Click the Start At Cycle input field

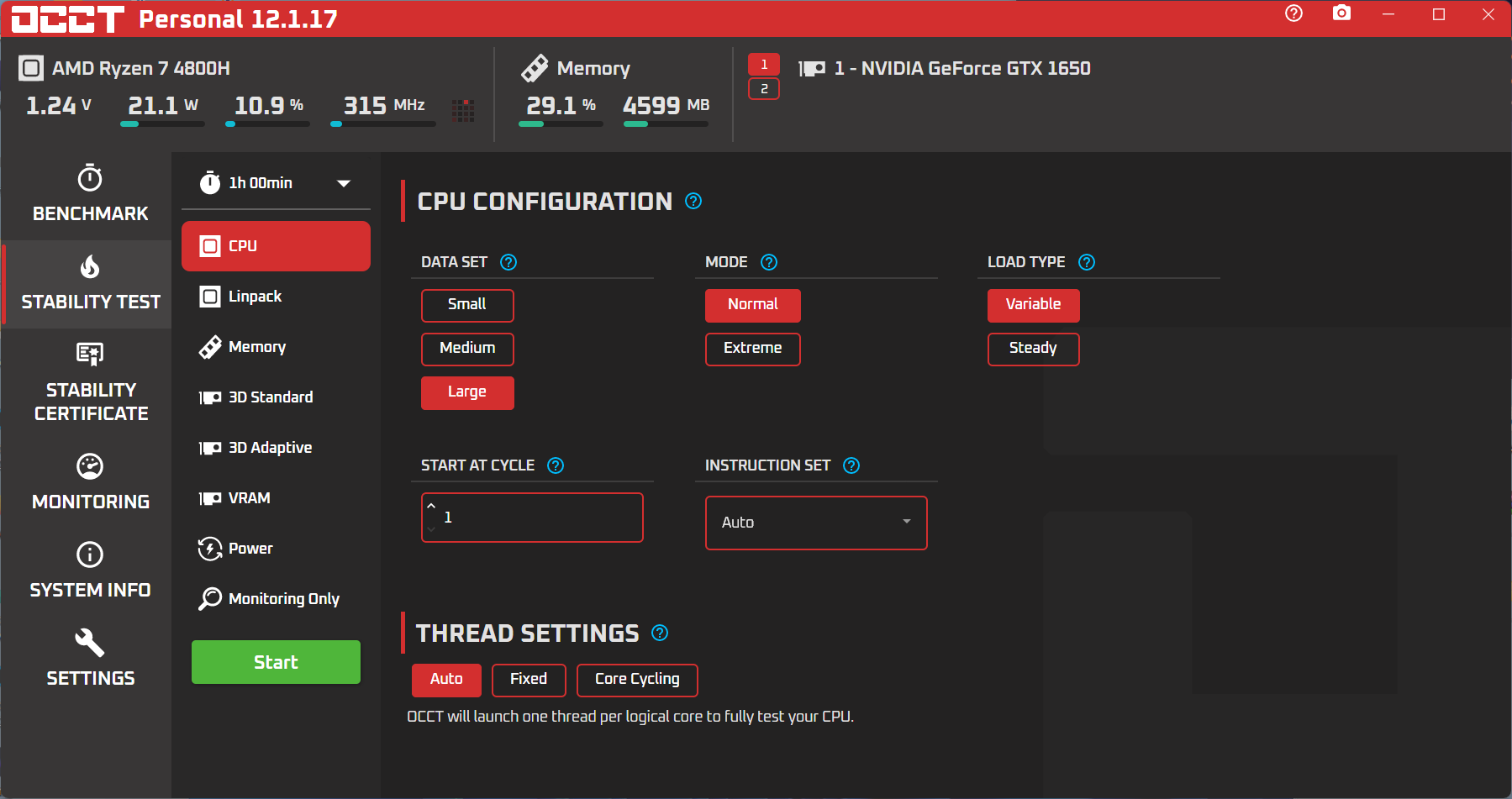(532, 518)
